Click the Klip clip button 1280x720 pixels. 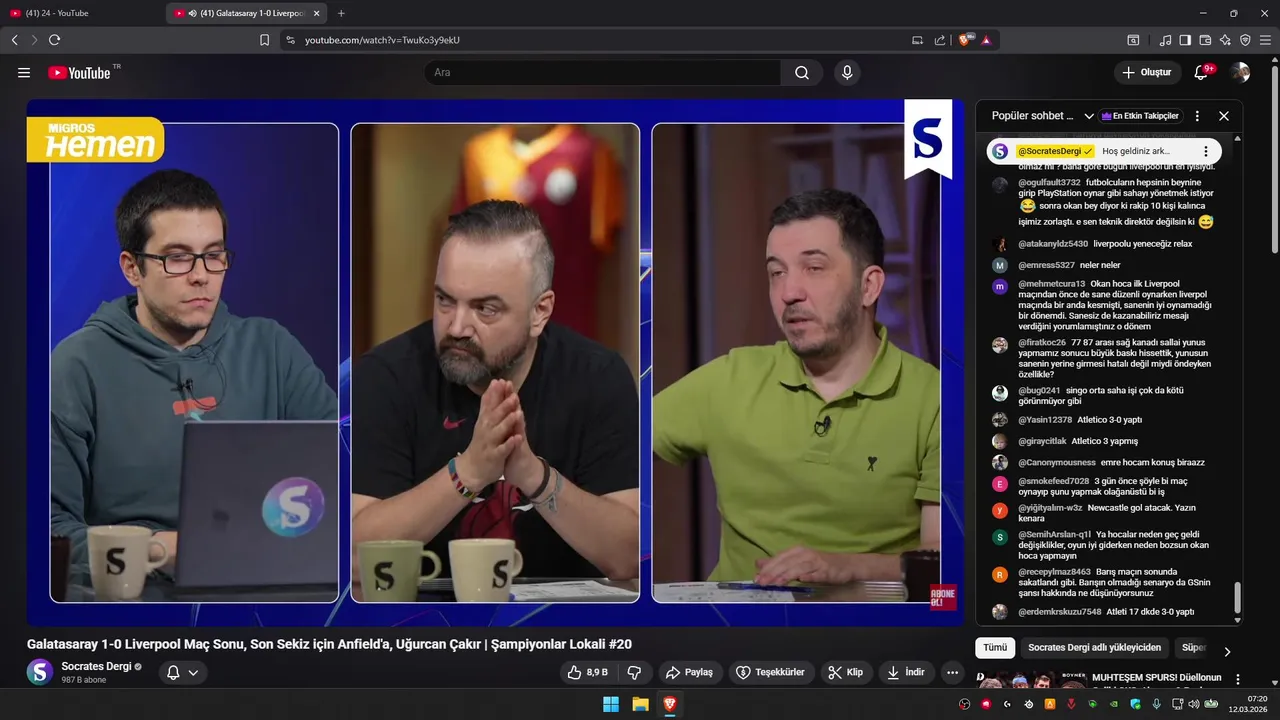click(x=845, y=673)
